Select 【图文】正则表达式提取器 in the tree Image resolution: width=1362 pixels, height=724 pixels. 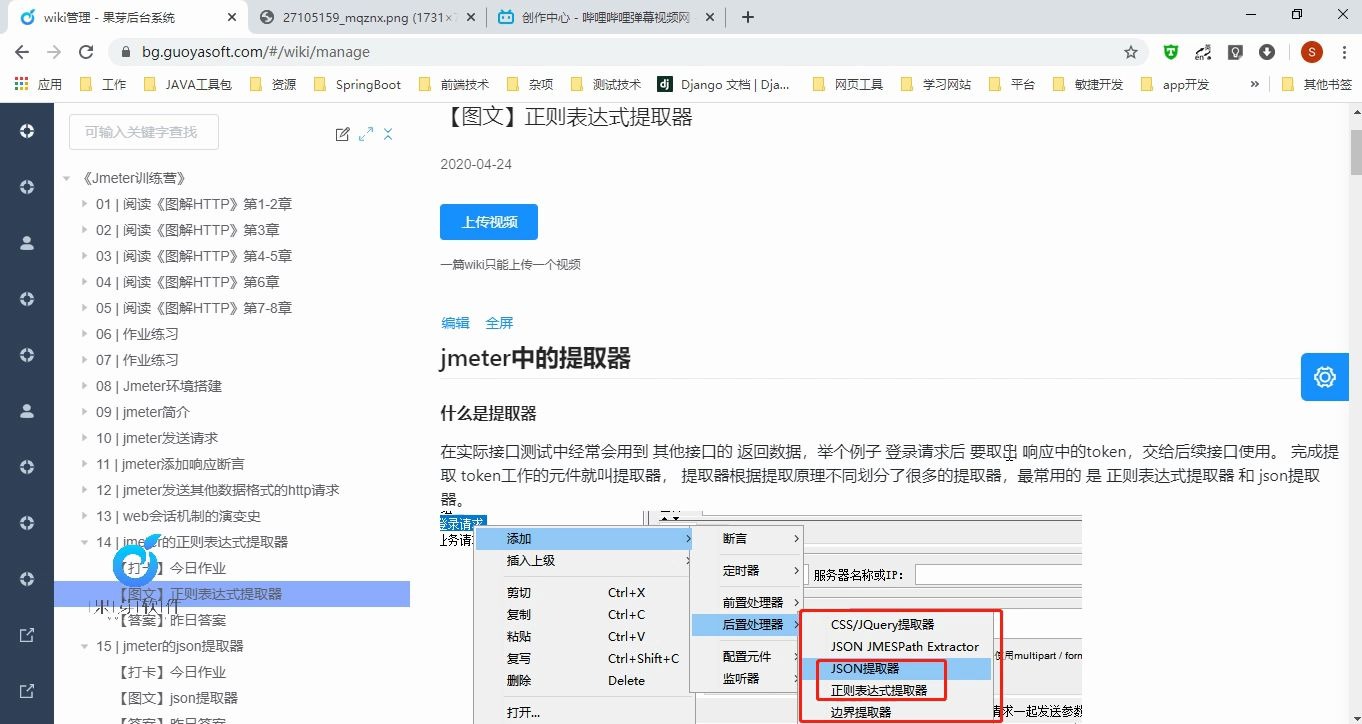point(198,594)
